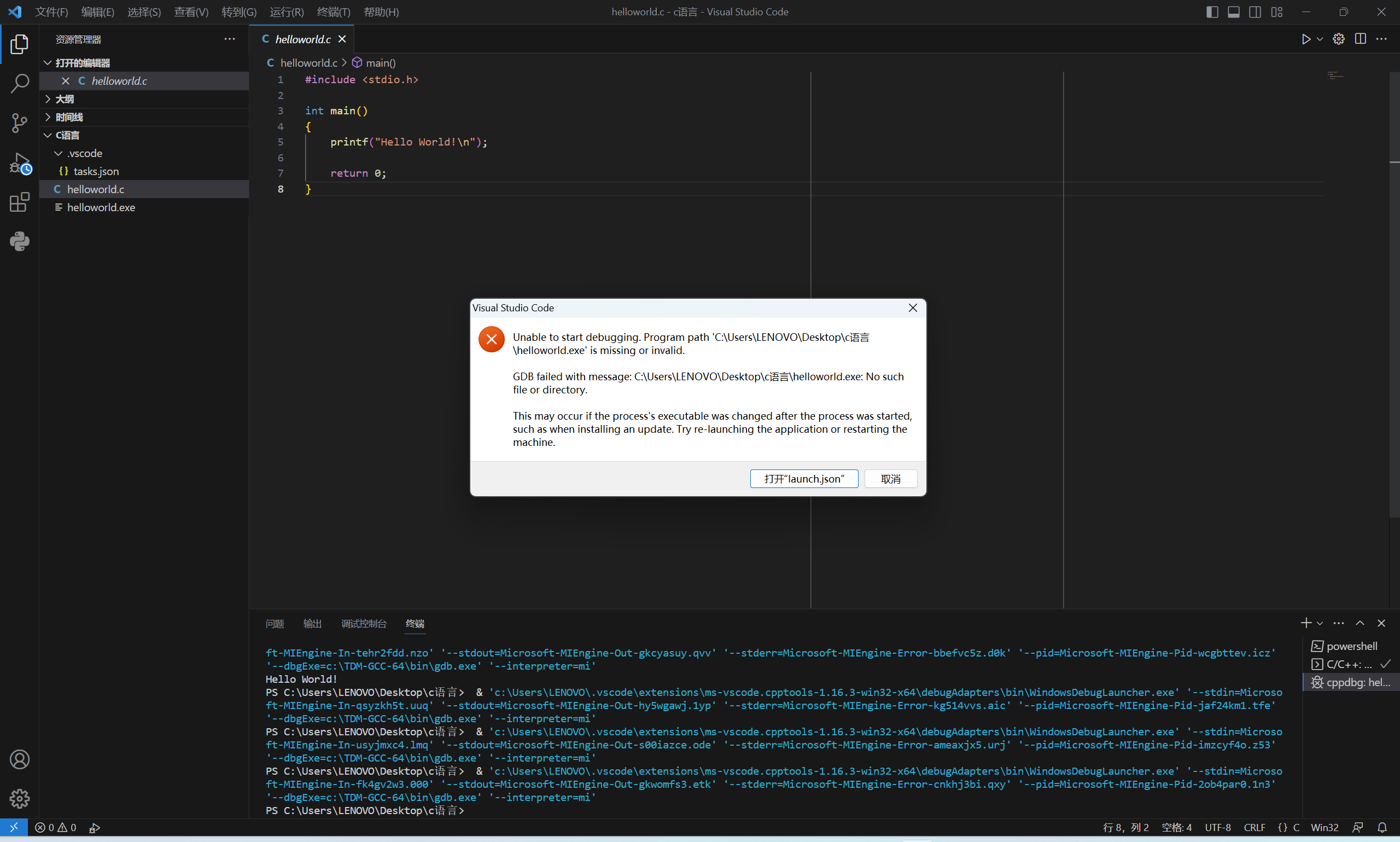The image size is (1400, 842).
Task: Open the Source Control view
Action: click(x=19, y=123)
